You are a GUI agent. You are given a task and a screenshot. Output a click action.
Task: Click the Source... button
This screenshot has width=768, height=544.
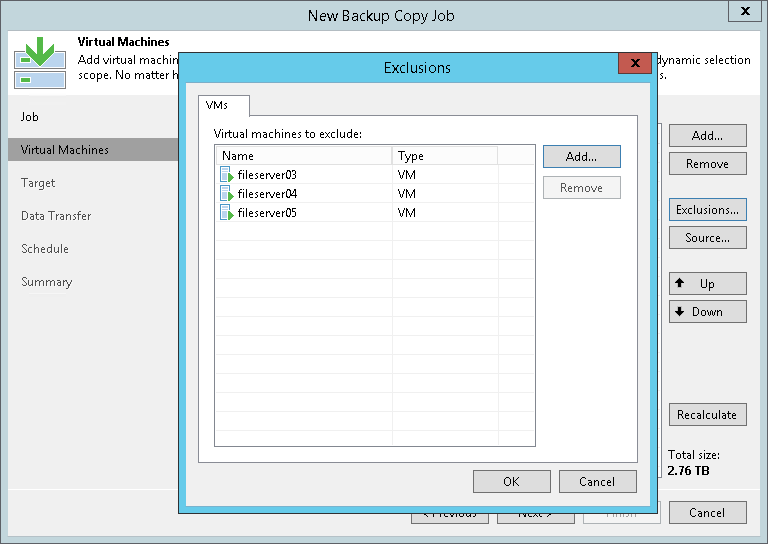point(708,237)
